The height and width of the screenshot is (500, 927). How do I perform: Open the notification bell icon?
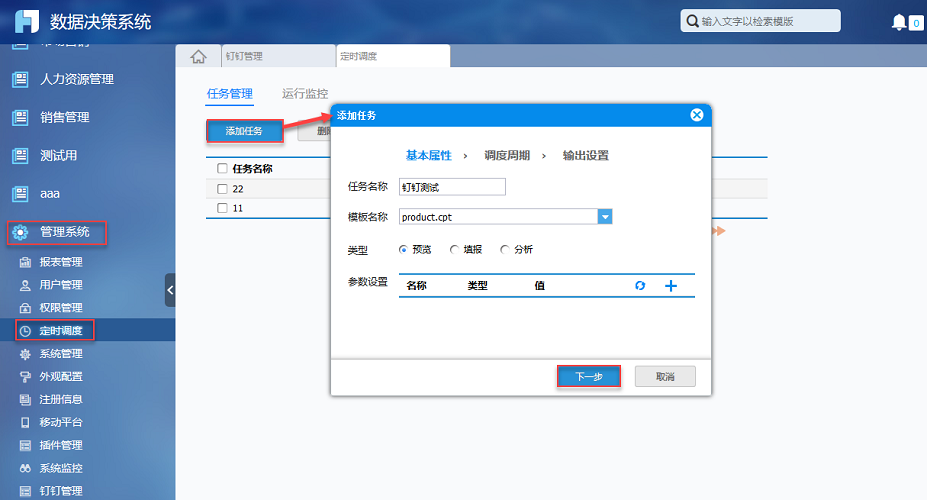[899, 22]
